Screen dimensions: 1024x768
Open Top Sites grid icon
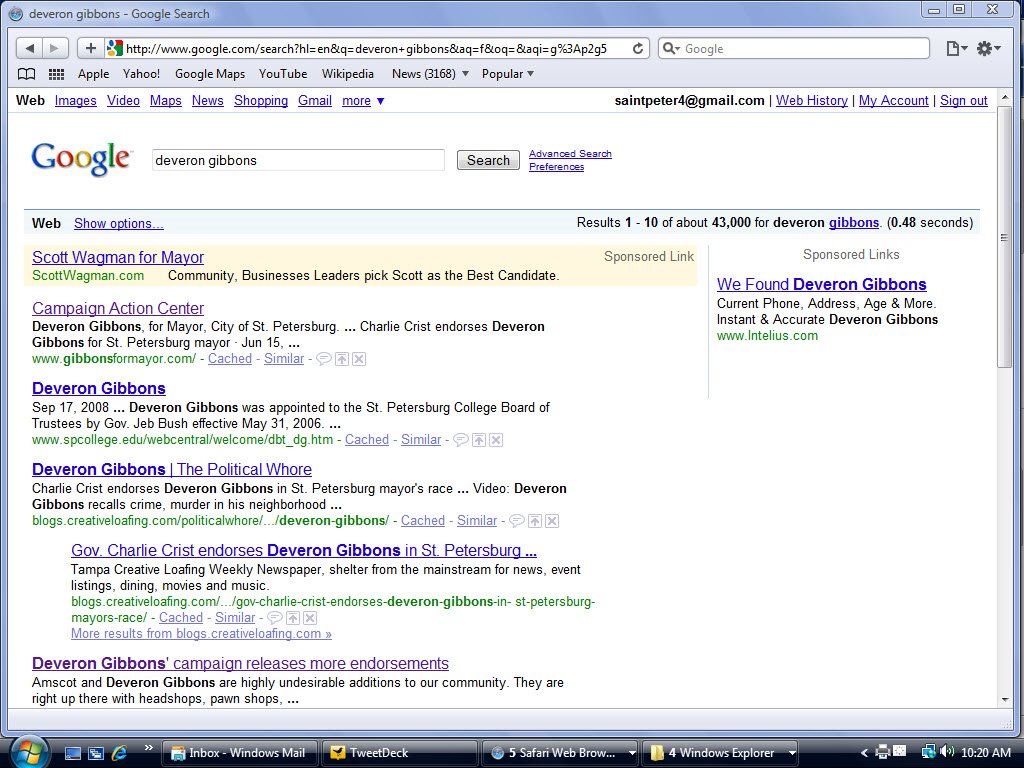click(57, 74)
